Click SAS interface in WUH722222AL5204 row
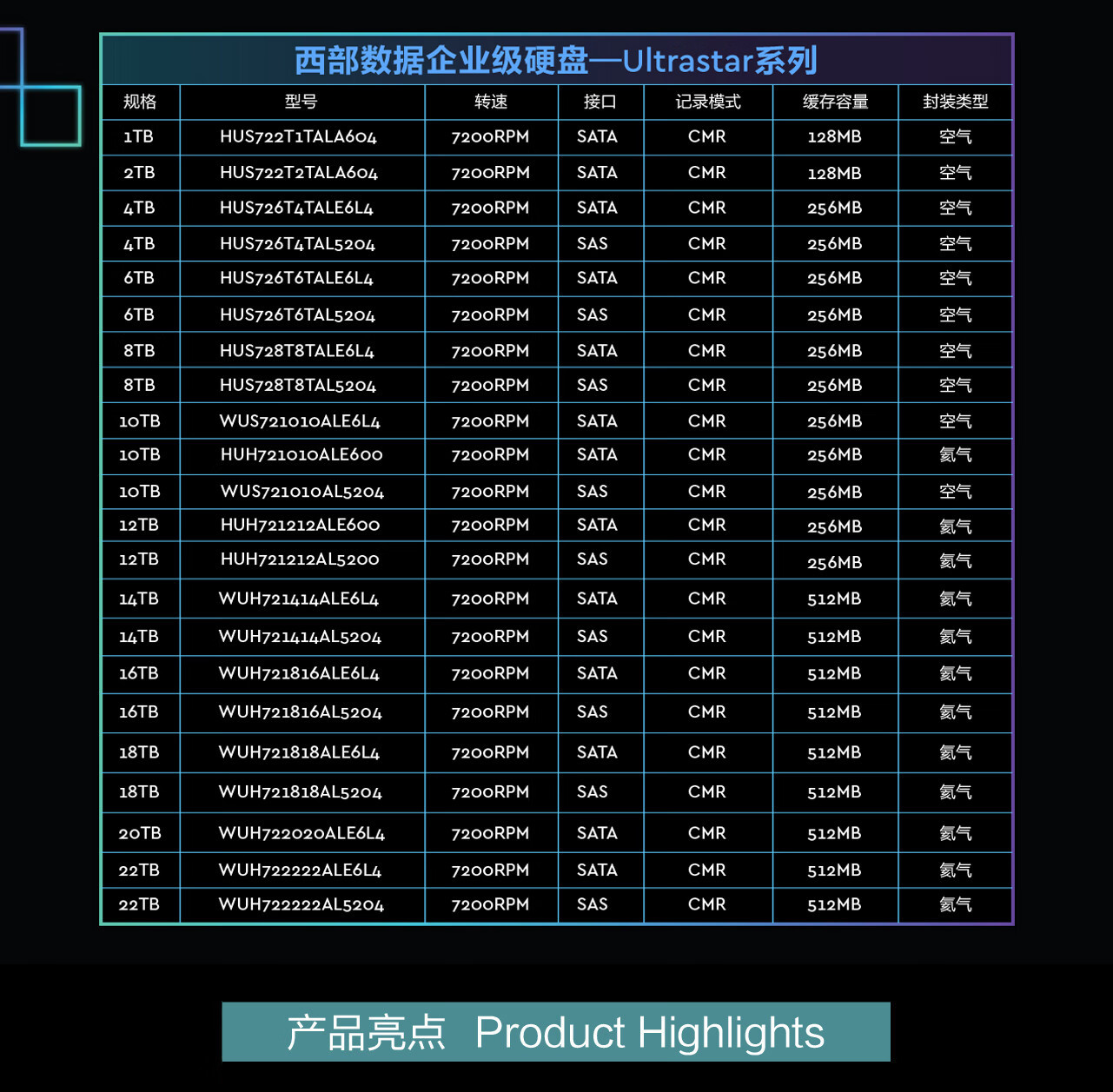1113x1092 pixels. 593,904
